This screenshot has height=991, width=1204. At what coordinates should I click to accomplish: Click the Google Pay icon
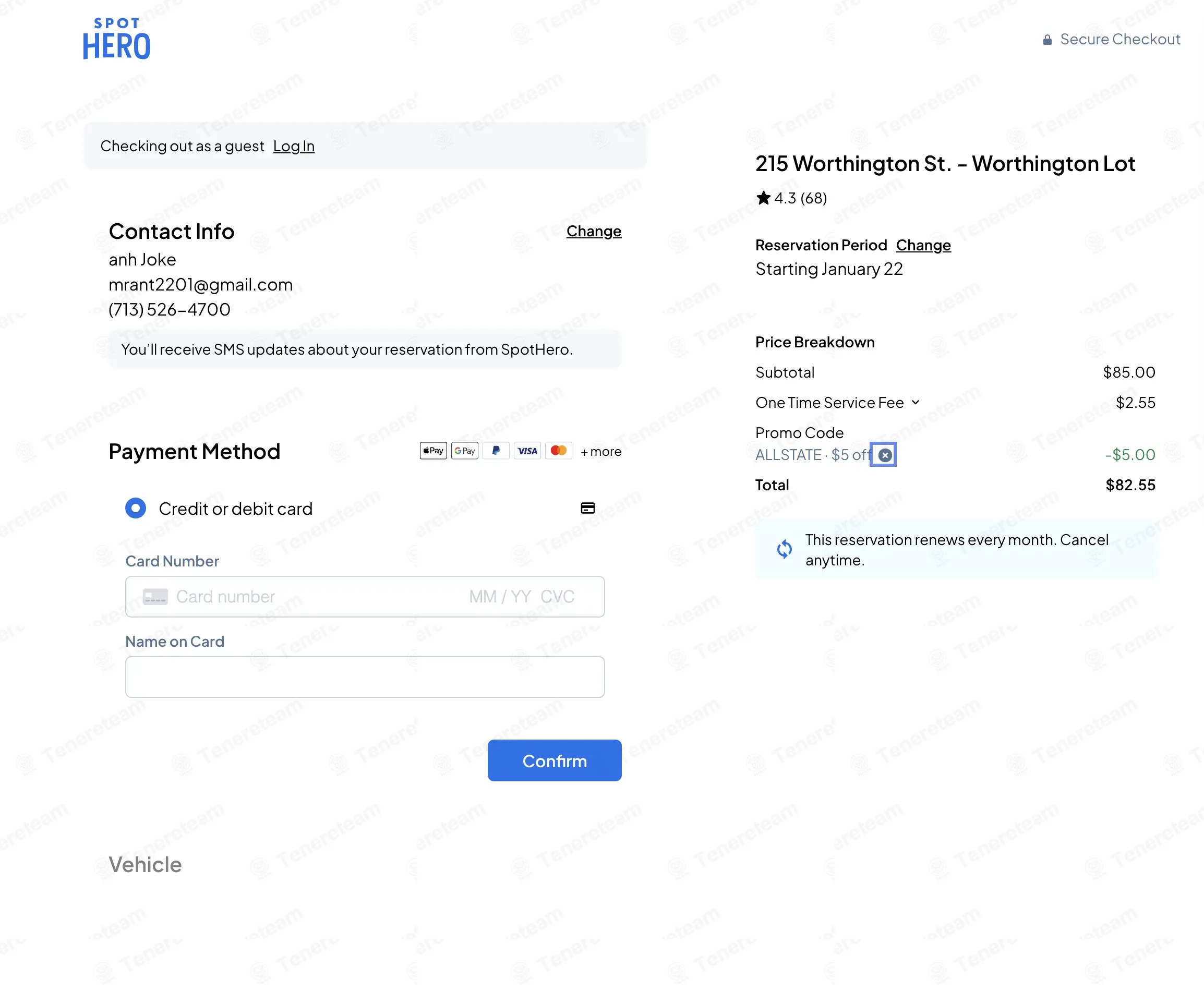pyautogui.click(x=465, y=451)
